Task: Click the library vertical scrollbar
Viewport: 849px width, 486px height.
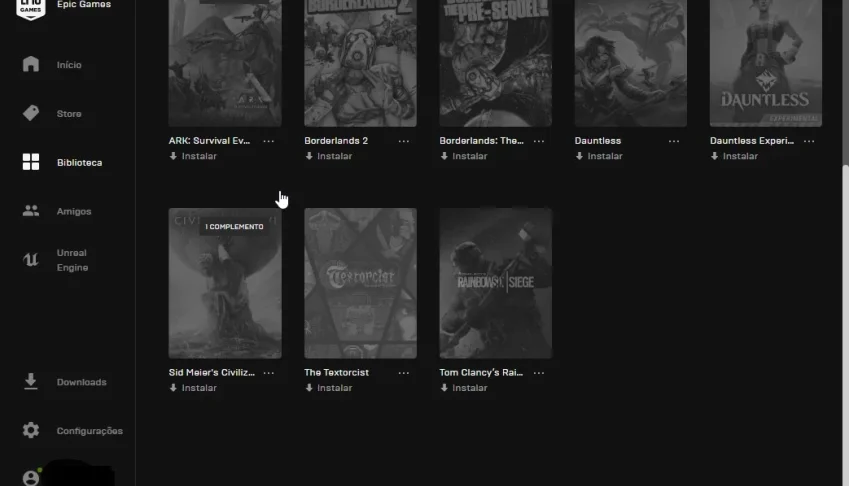Action: [845, 325]
